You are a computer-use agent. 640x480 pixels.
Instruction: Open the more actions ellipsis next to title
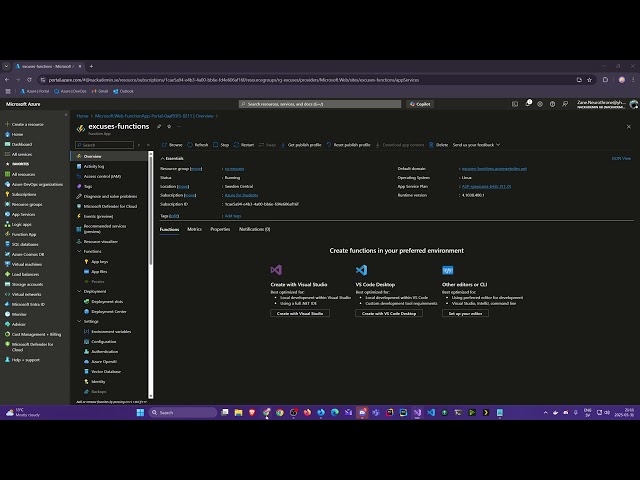pyautogui.click(x=179, y=127)
